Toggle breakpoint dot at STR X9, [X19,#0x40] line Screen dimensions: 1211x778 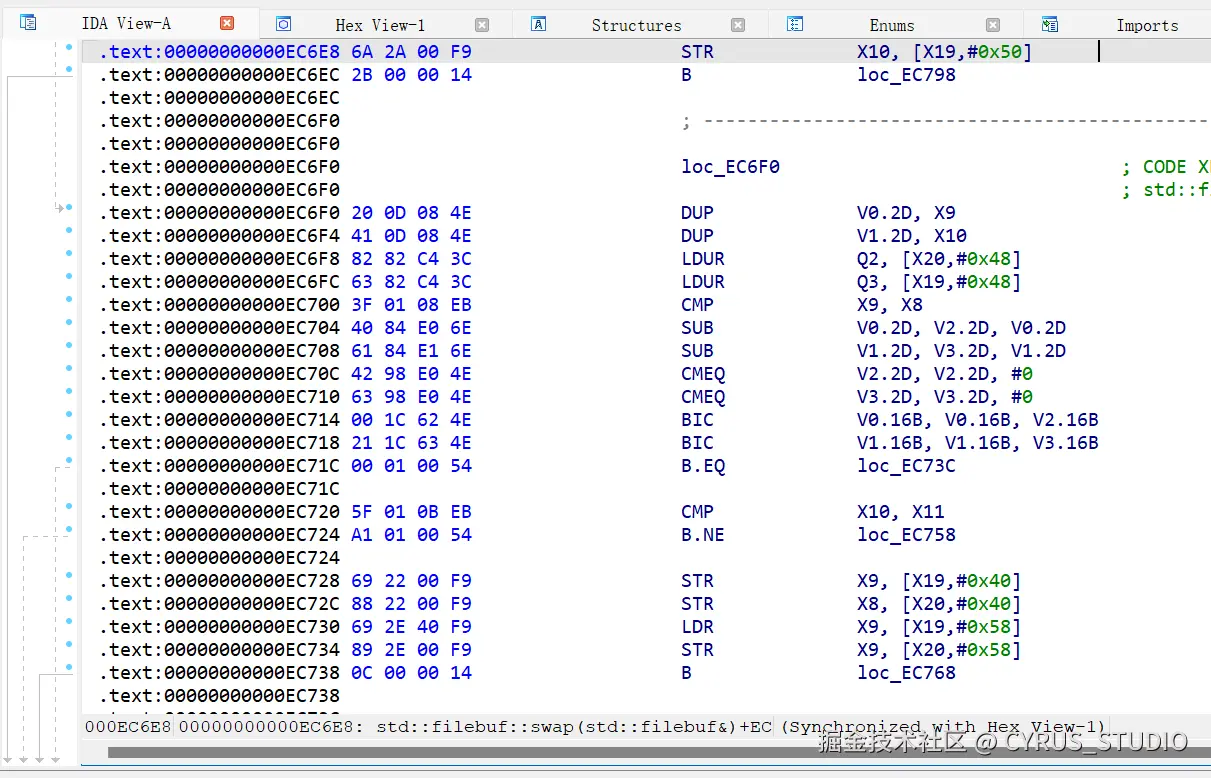click(68, 575)
